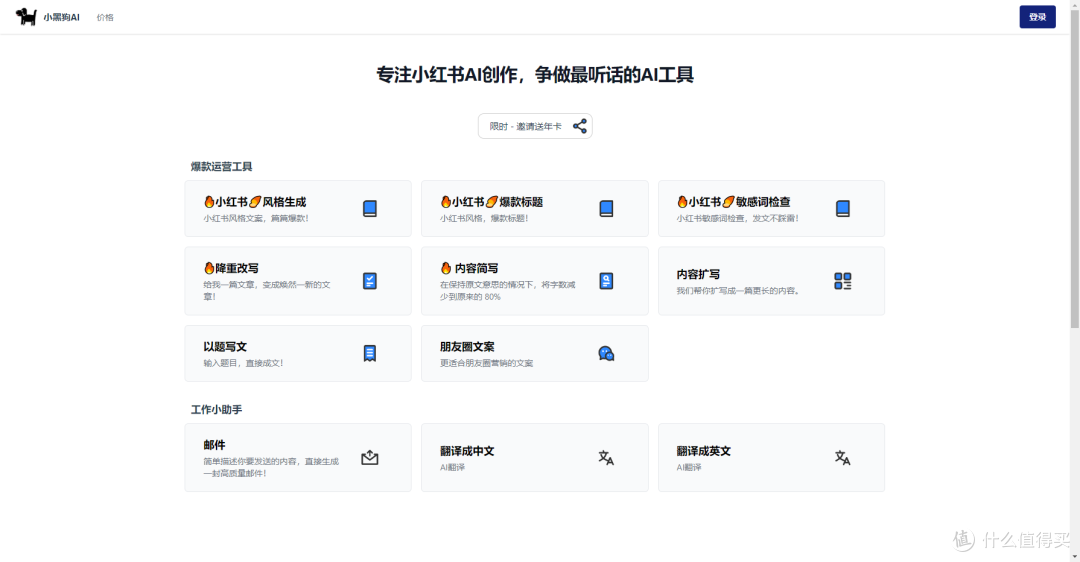The width and height of the screenshot is (1080, 562).
Task: Click description 我们帮你扩写成一篇更长的内容
Action: pos(738,291)
